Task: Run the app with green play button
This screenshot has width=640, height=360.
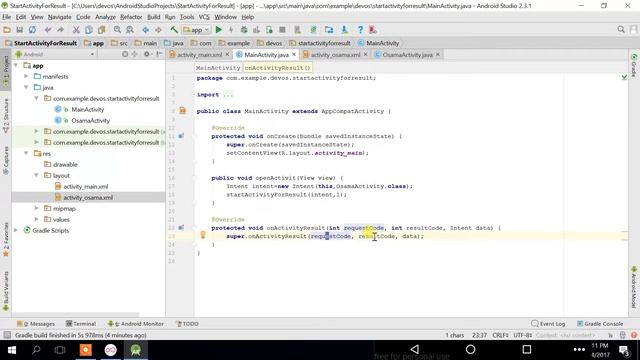Action: pos(219,30)
